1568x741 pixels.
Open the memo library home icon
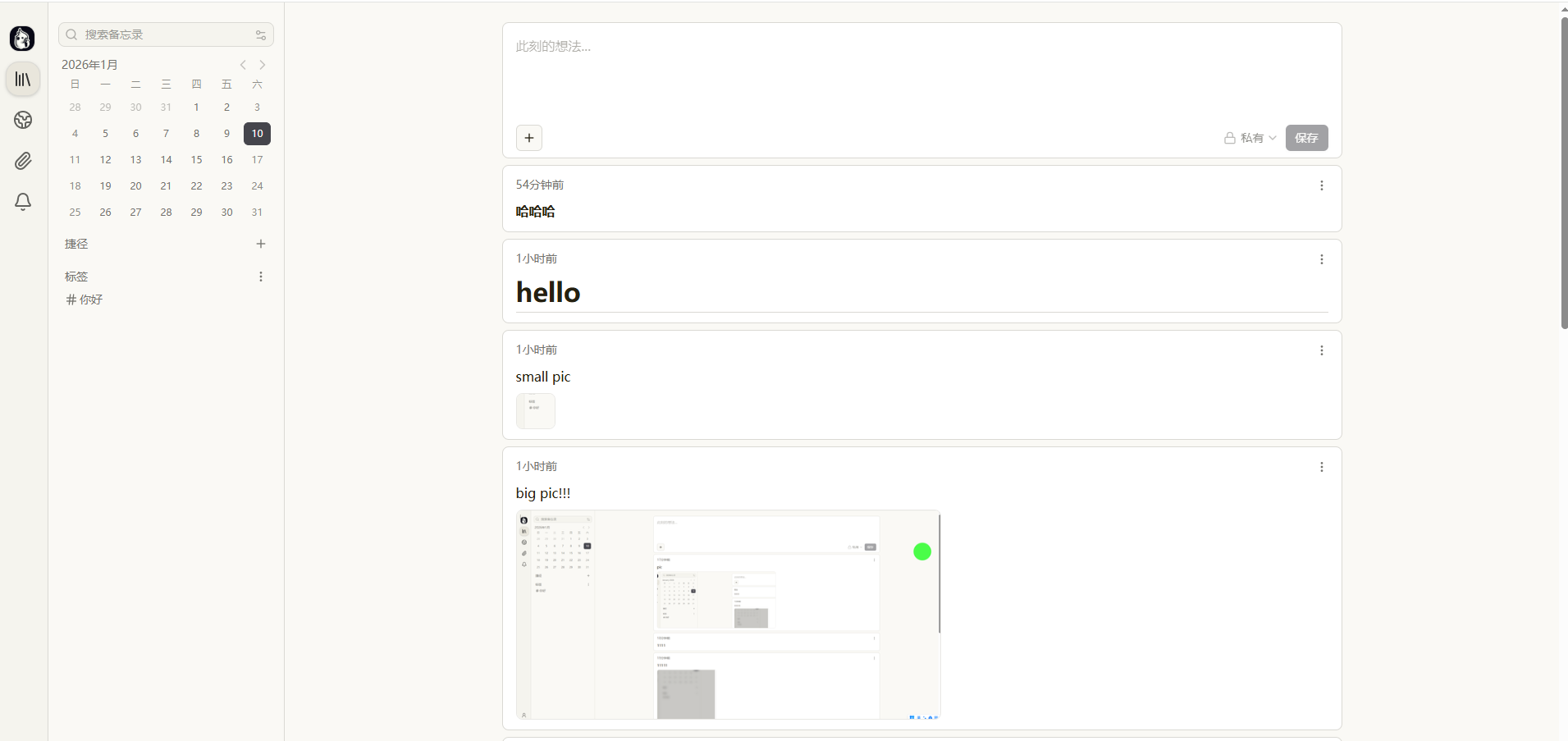[x=23, y=80]
